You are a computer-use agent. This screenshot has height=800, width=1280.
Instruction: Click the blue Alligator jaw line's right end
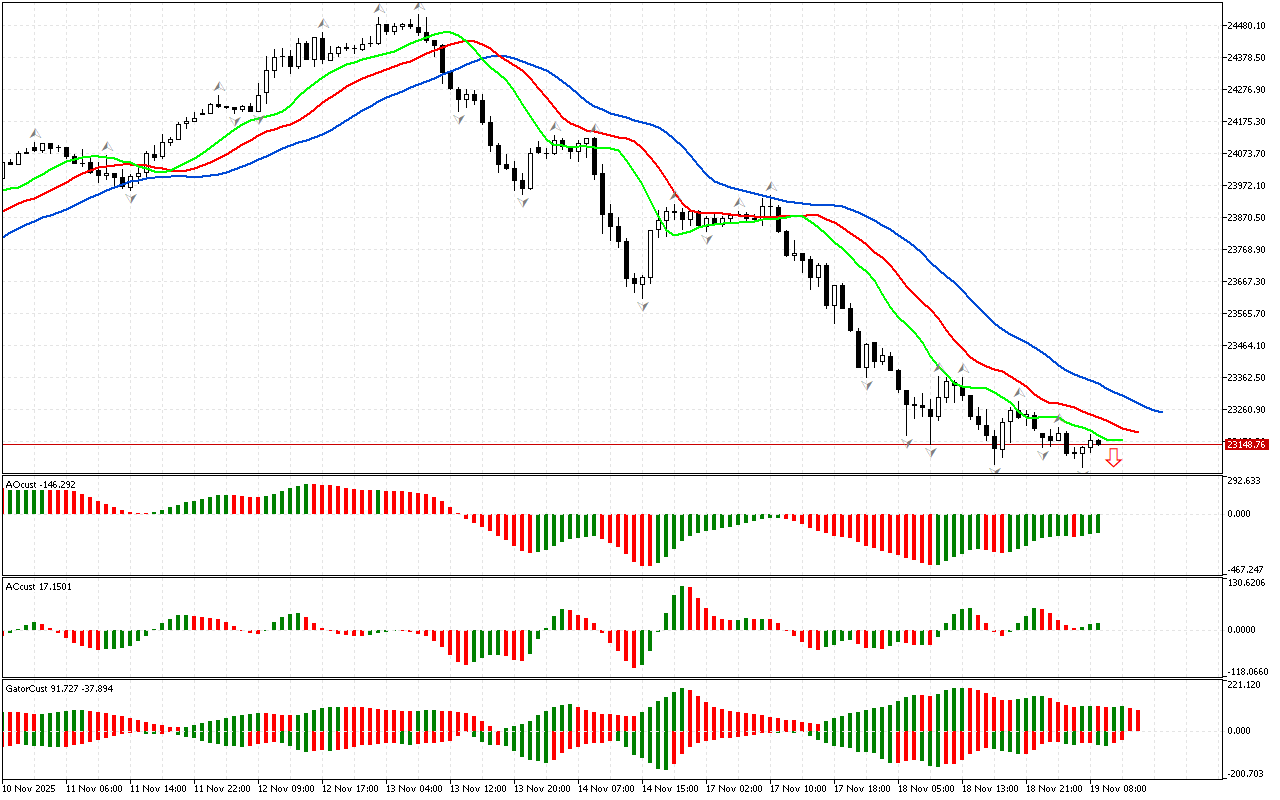tap(1160, 411)
